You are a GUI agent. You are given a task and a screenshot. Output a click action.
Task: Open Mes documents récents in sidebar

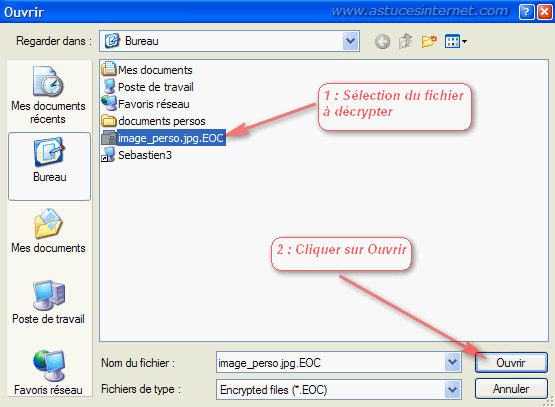(48, 95)
